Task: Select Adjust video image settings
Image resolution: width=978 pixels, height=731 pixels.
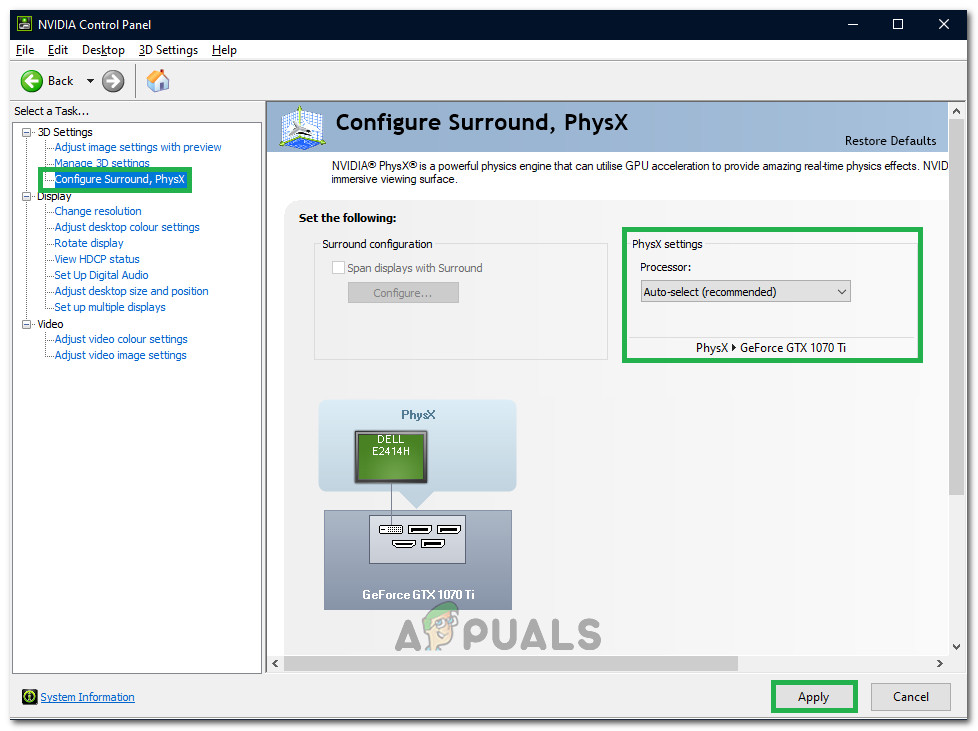Action: pyautogui.click(x=120, y=355)
